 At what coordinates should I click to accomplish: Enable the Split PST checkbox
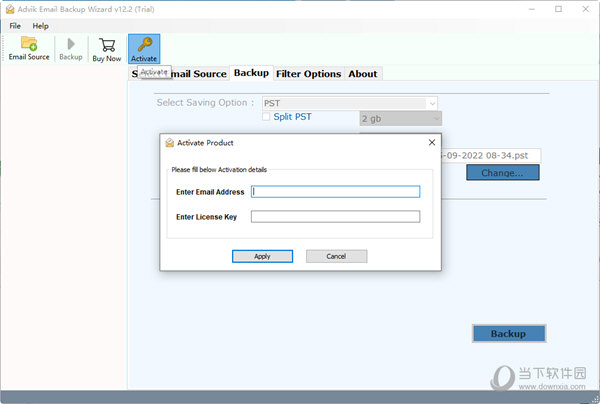266,117
